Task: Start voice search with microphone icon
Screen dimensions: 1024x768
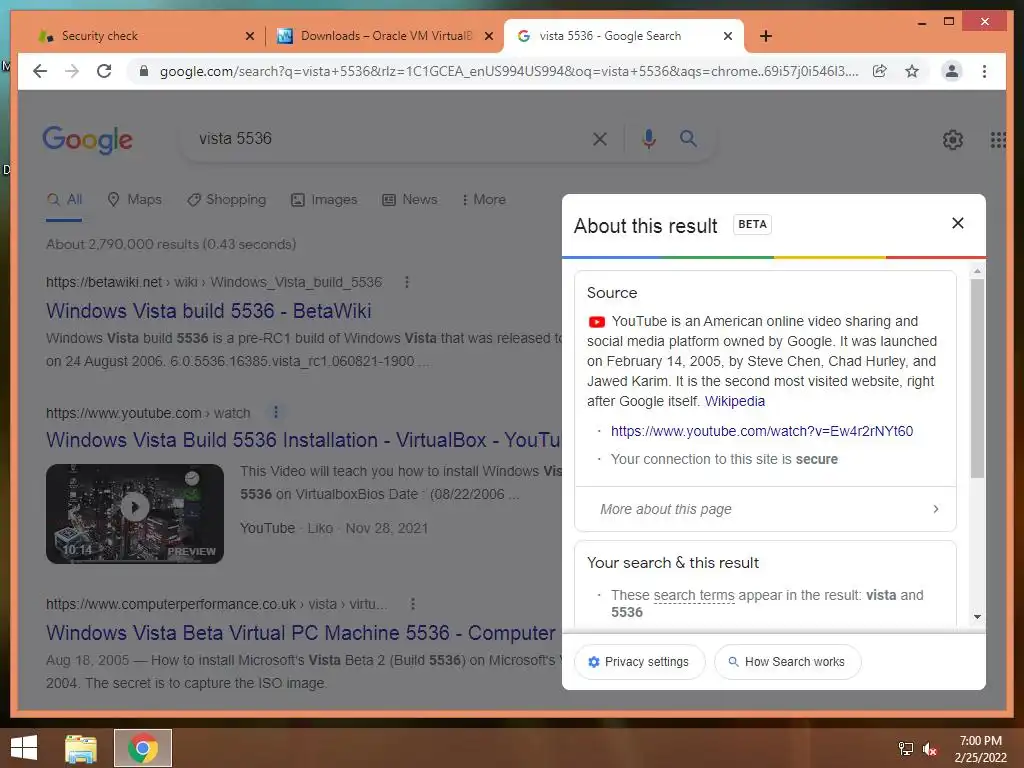Action: (x=648, y=138)
